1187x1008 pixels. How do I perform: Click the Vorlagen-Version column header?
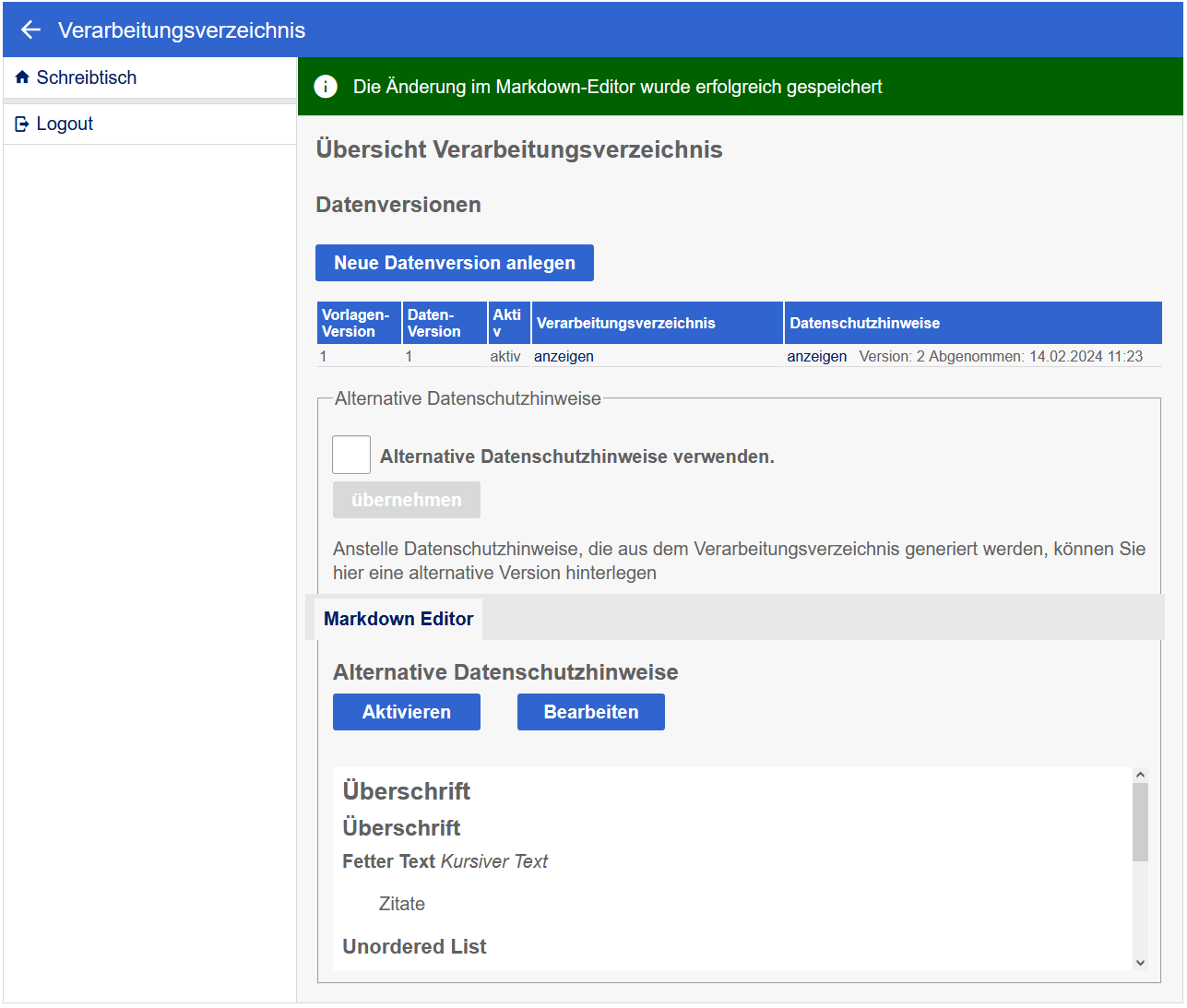tap(359, 323)
